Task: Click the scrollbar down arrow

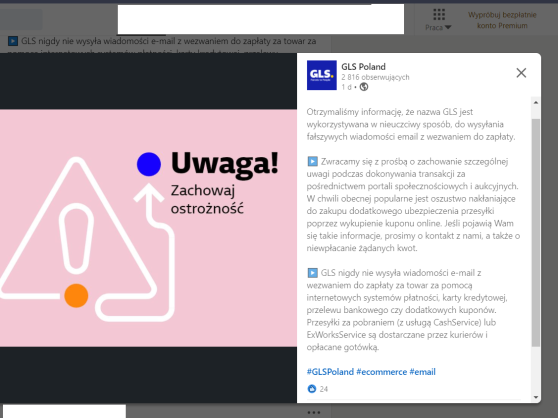Action: click(536, 397)
